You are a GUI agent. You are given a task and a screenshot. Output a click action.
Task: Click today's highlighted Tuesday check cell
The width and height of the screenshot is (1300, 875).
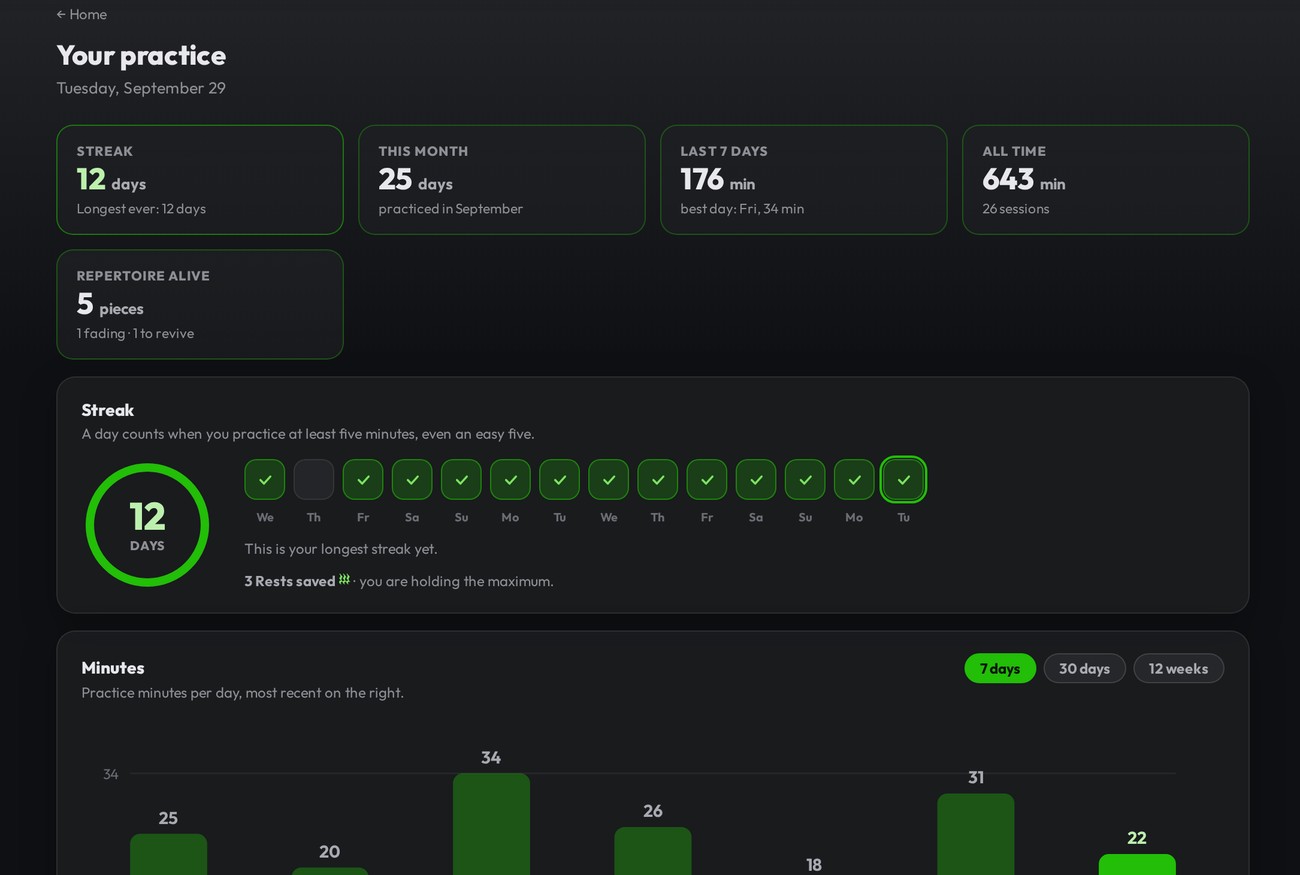point(903,480)
